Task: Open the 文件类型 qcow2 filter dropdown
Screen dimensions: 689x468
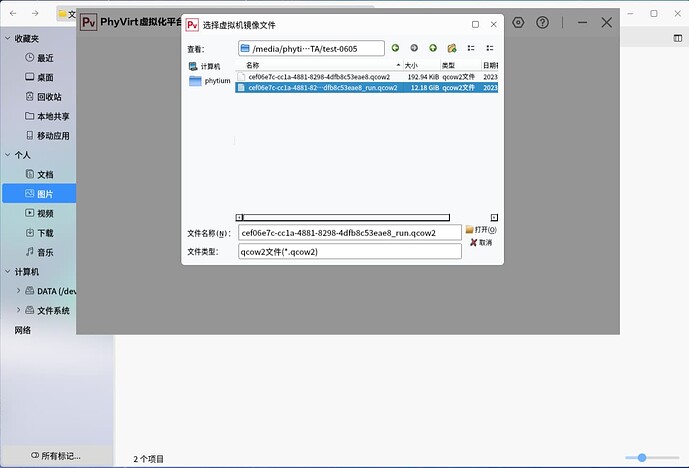Action: 350,252
